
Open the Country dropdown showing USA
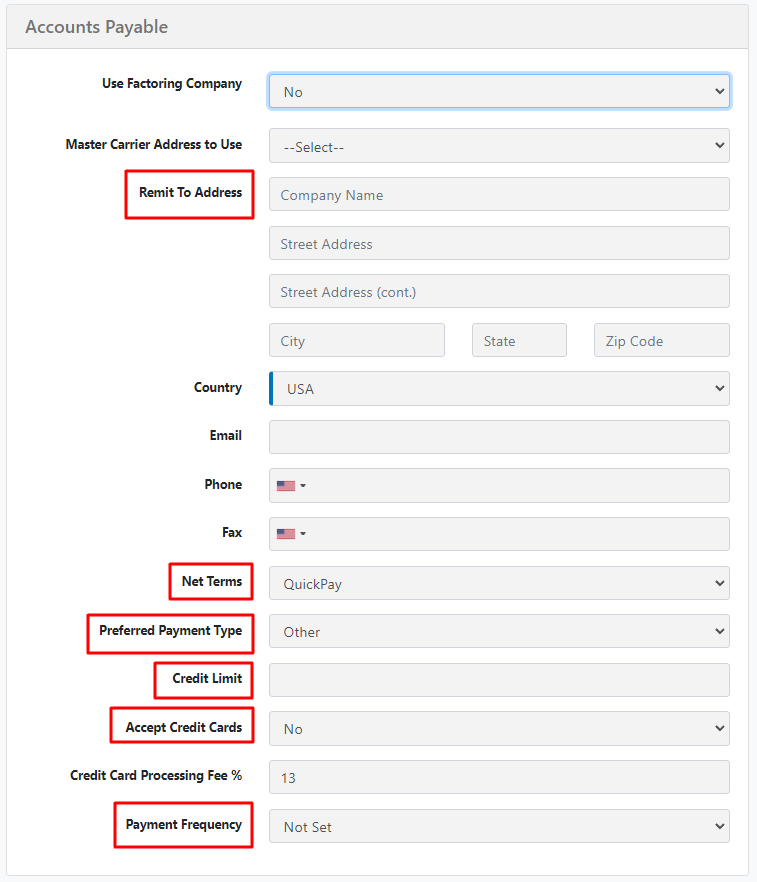pos(499,389)
